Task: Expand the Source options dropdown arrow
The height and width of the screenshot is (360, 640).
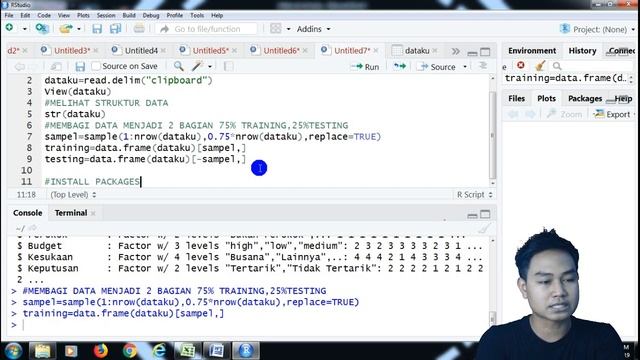Action: click(x=464, y=67)
